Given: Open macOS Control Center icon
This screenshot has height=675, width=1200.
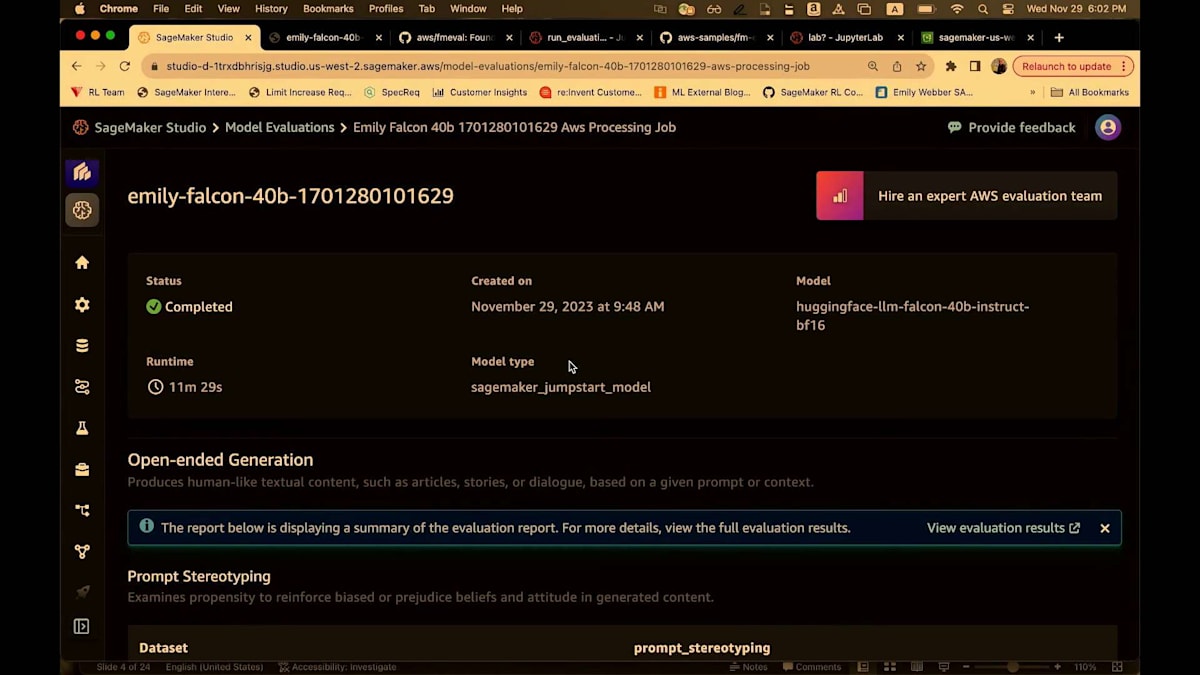Looking at the screenshot, I should [1006, 9].
